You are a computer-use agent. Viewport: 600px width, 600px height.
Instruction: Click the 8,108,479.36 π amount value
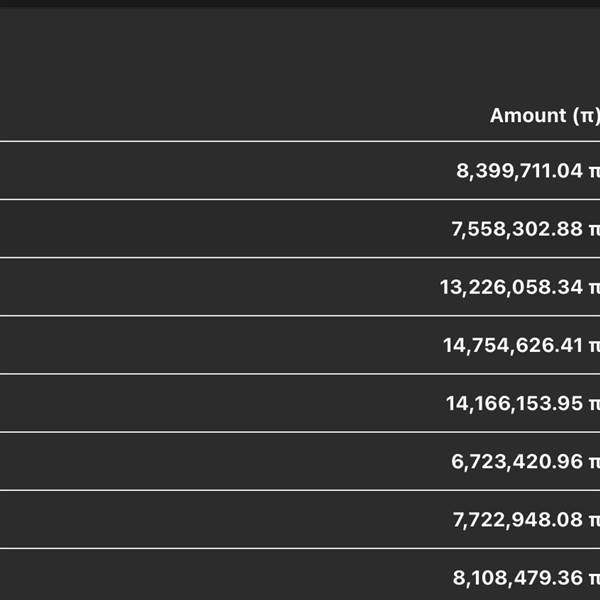[527, 578]
